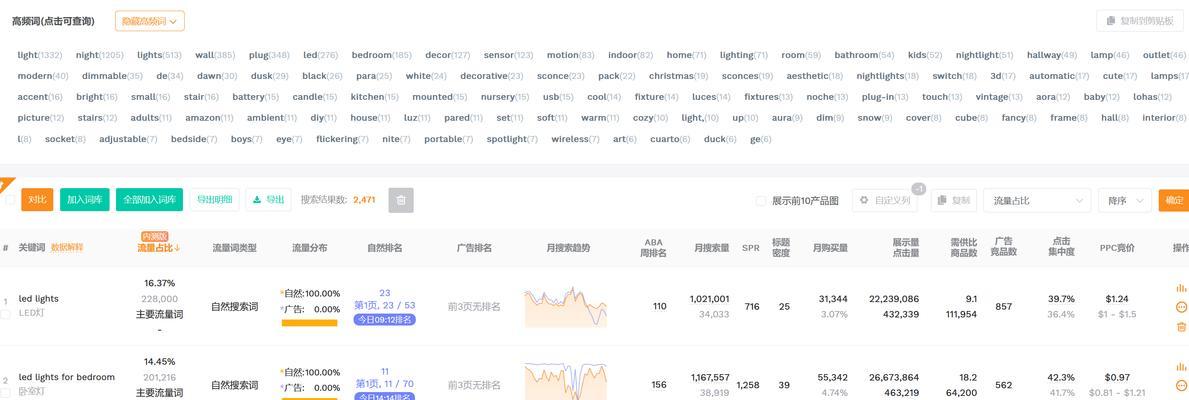Image resolution: width=1189 pixels, height=400 pixels.
Task: Click the 导出明细 export details button
Action: tap(214, 200)
